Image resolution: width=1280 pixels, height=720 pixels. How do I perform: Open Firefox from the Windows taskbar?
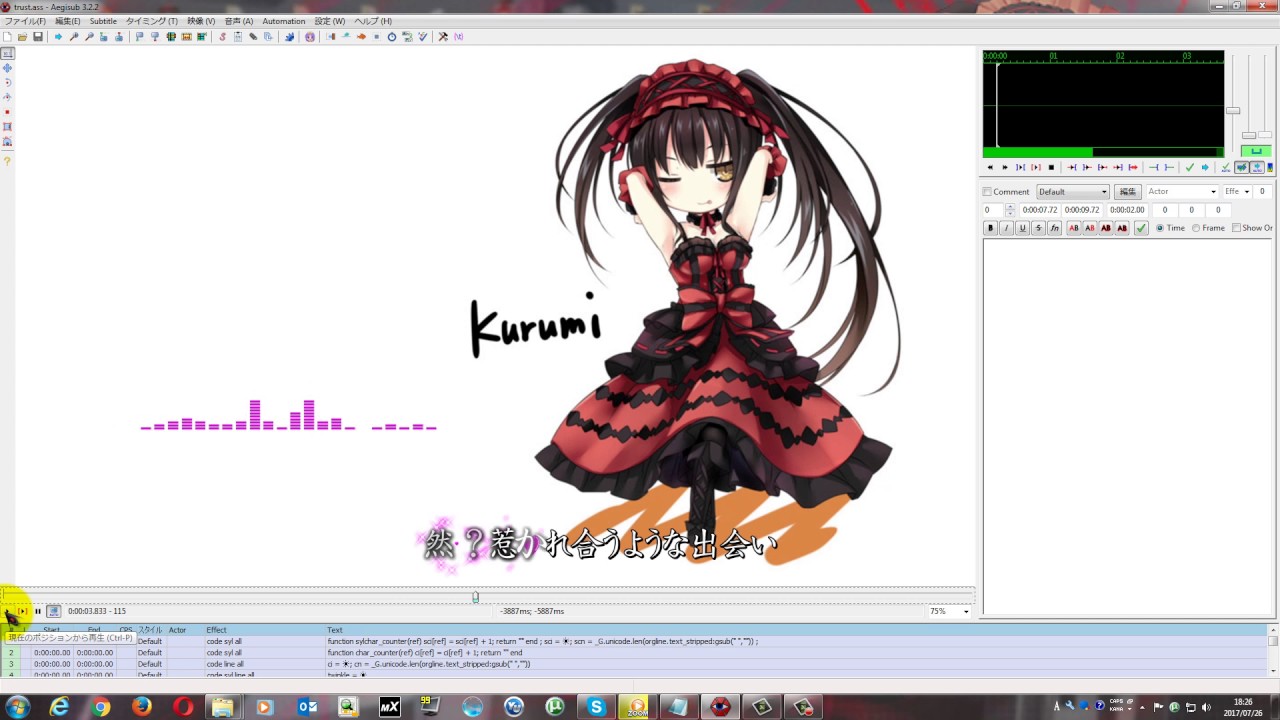click(141, 707)
